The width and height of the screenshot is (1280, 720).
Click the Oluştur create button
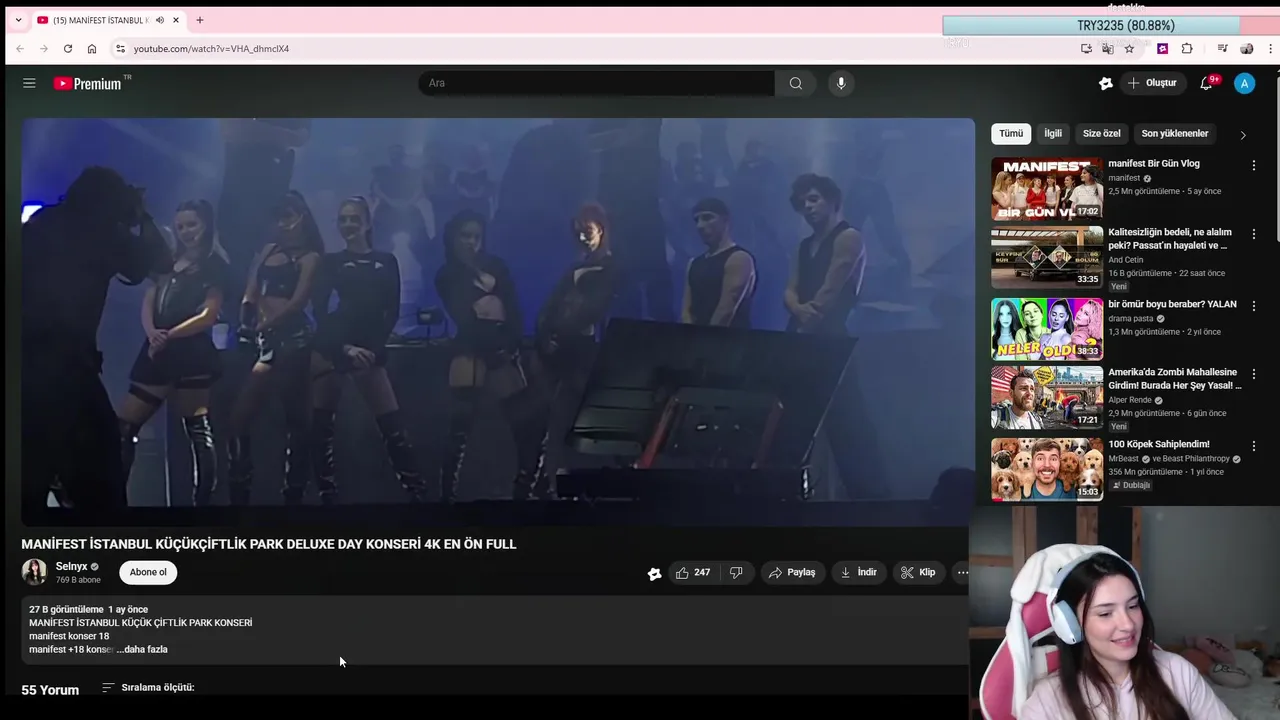(x=1152, y=83)
